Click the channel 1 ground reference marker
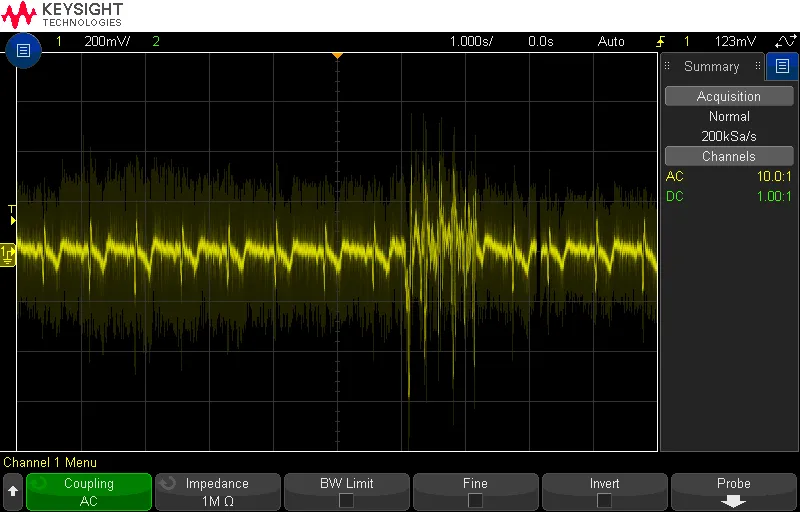Viewport: 800px width, 512px height. 8,254
